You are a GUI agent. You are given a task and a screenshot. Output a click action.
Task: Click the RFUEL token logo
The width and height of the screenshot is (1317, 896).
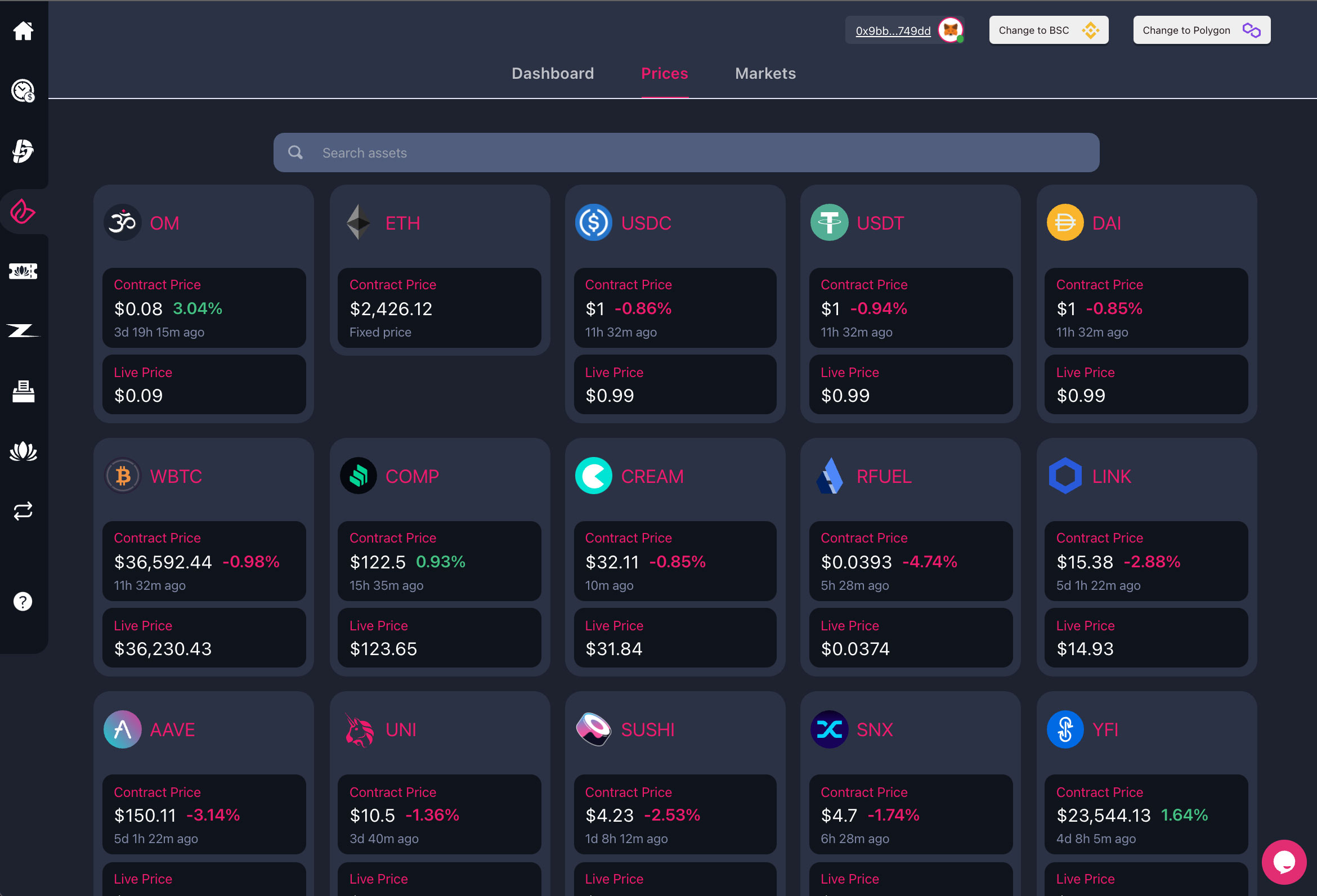pos(829,476)
